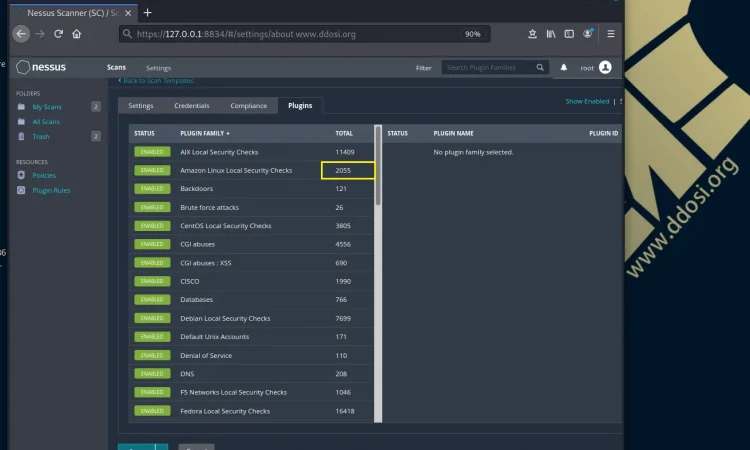The height and width of the screenshot is (450, 750).
Task: Open the Scans top menu
Action: point(116,67)
